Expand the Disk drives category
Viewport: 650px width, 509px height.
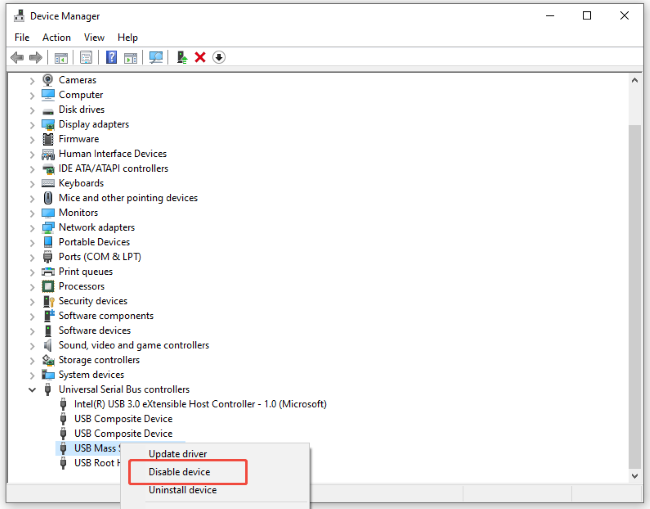click(32, 110)
